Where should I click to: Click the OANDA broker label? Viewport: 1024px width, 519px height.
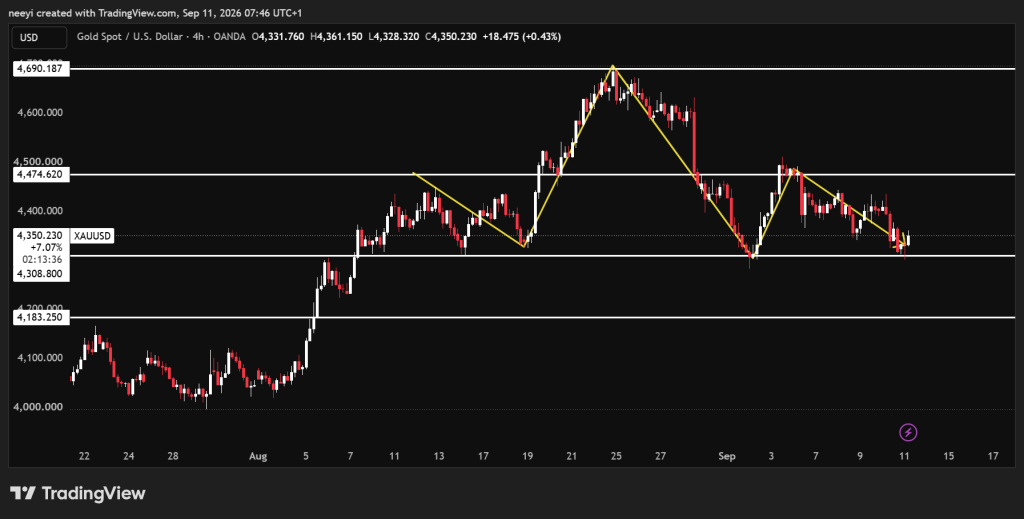point(228,37)
